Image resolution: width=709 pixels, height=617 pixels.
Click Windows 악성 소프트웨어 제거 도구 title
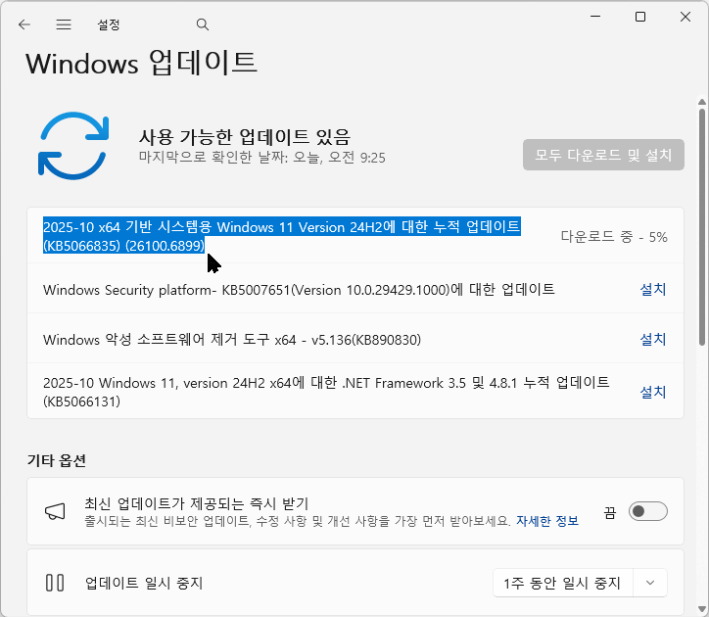(232, 339)
